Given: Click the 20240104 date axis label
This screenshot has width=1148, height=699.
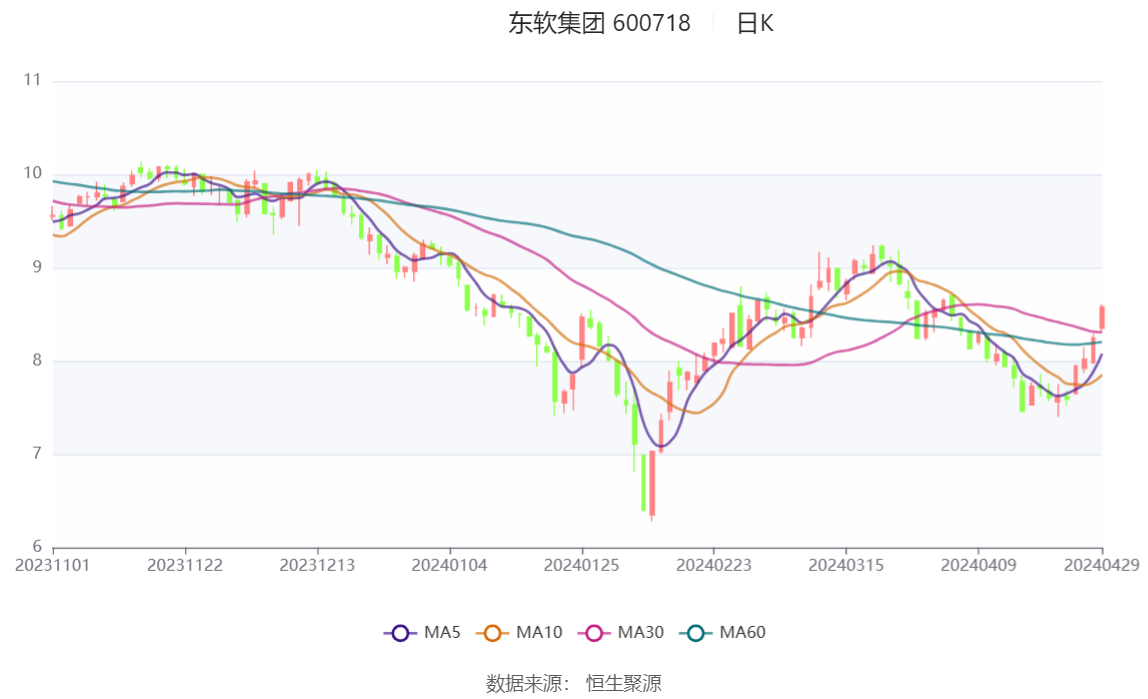Looking at the screenshot, I should click(x=450, y=565).
